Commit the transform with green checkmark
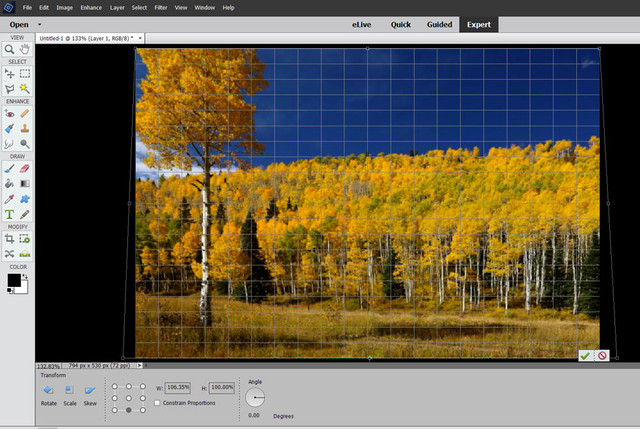 586,356
